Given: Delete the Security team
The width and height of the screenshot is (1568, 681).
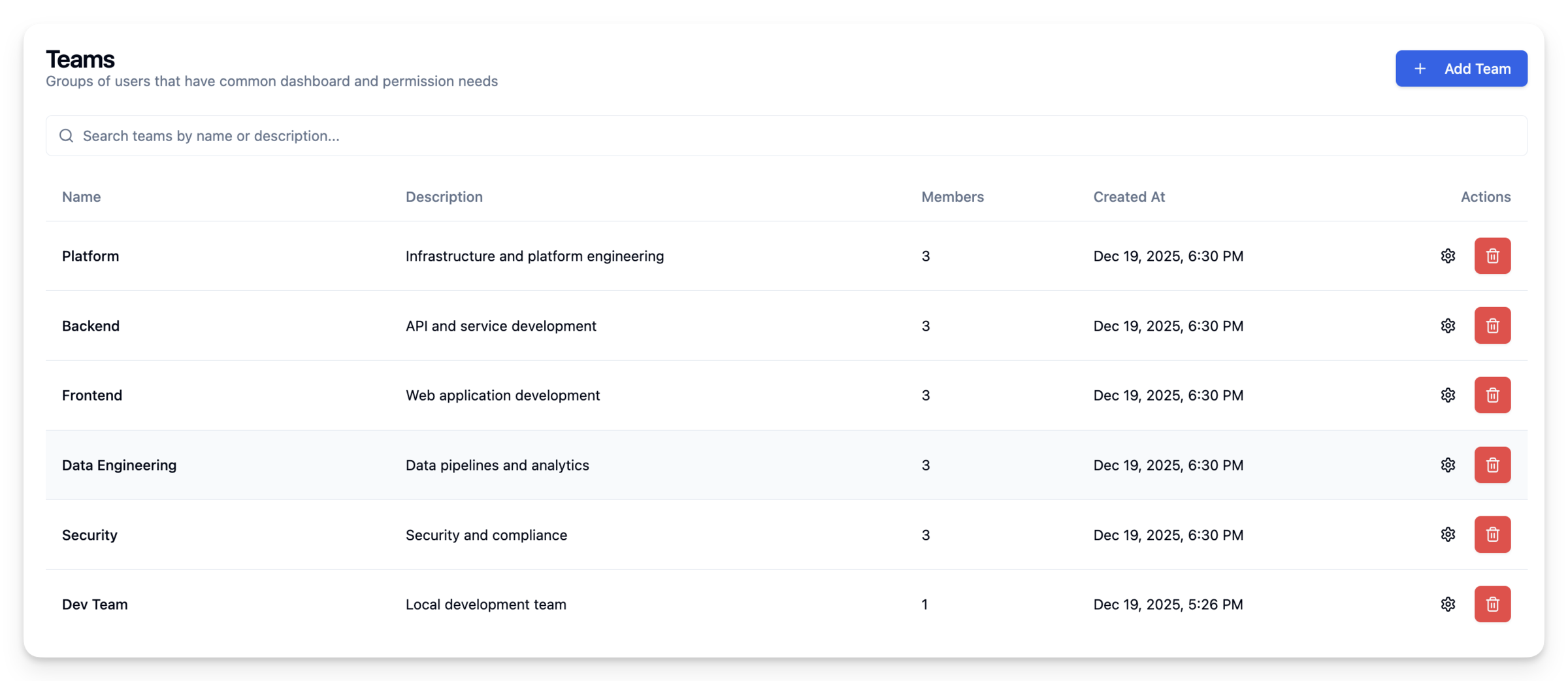Looking at the screenshot, I should point(1492,535).
